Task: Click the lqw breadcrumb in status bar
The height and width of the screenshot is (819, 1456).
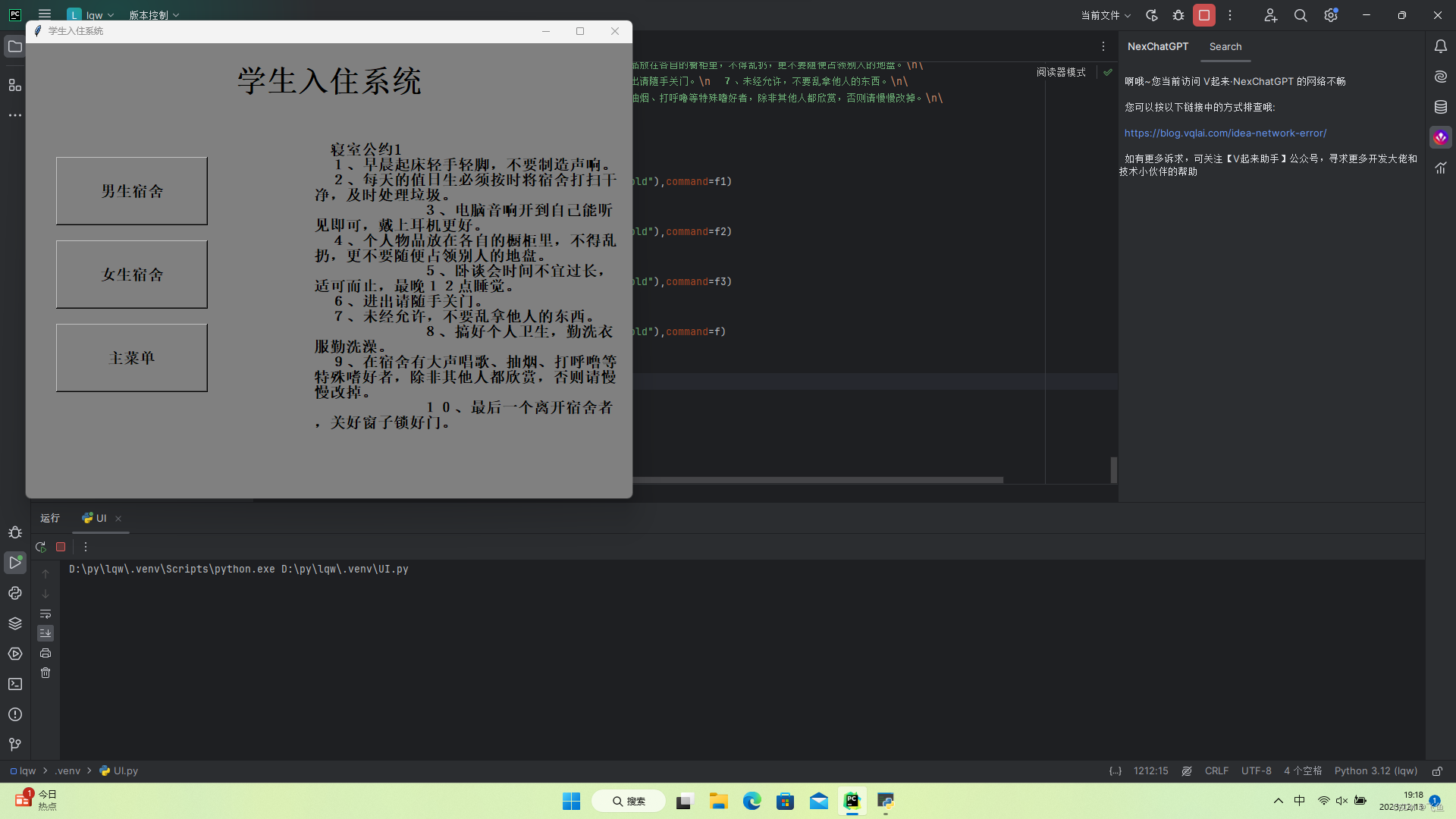Action: [23, 771]
